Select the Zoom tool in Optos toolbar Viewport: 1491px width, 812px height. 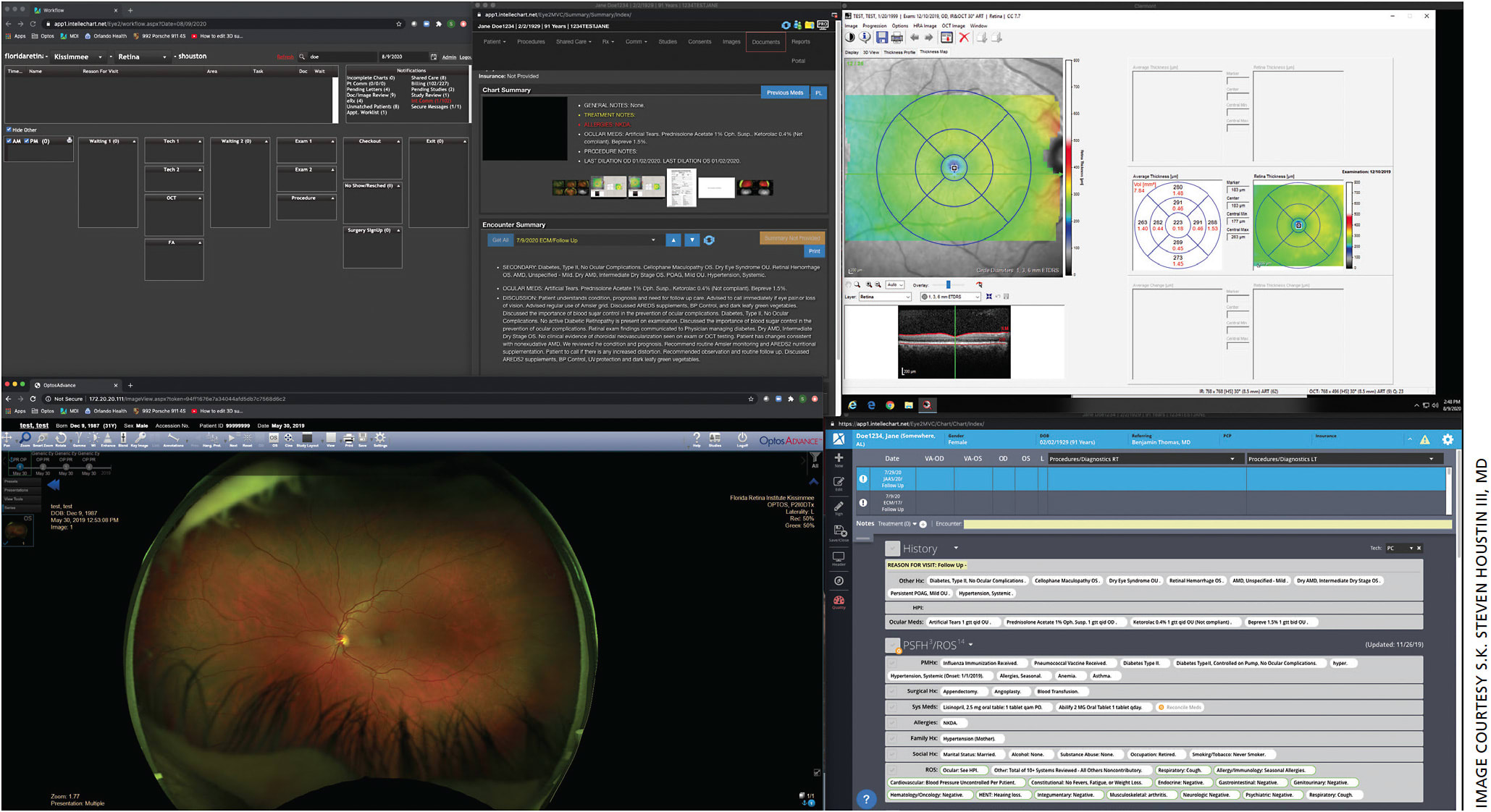(x=25, y=438)
